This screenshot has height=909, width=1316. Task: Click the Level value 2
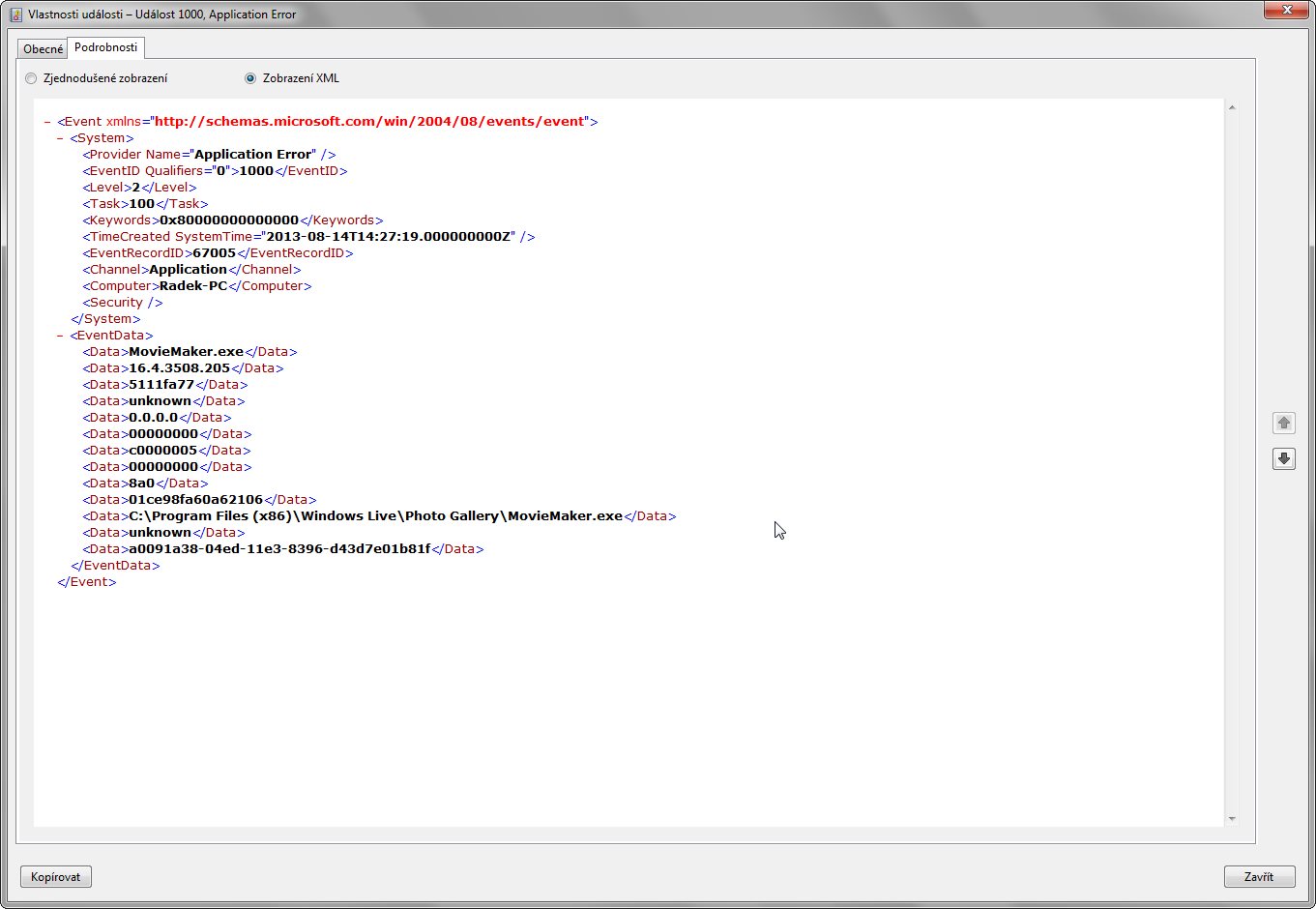click(136, 188)
